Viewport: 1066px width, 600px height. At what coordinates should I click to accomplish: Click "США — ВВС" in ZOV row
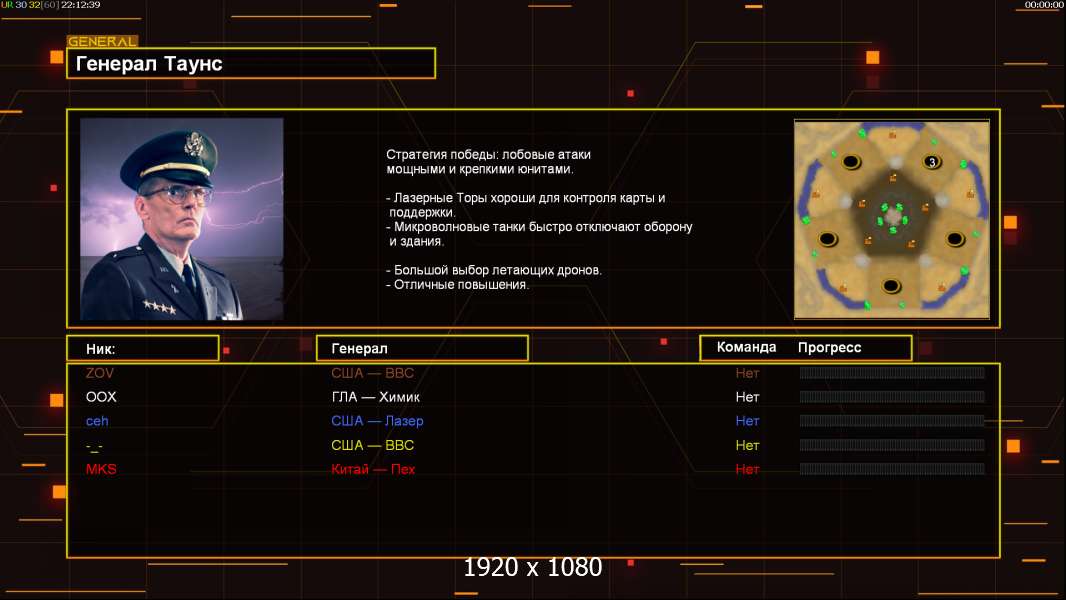(x=373, y=373)
